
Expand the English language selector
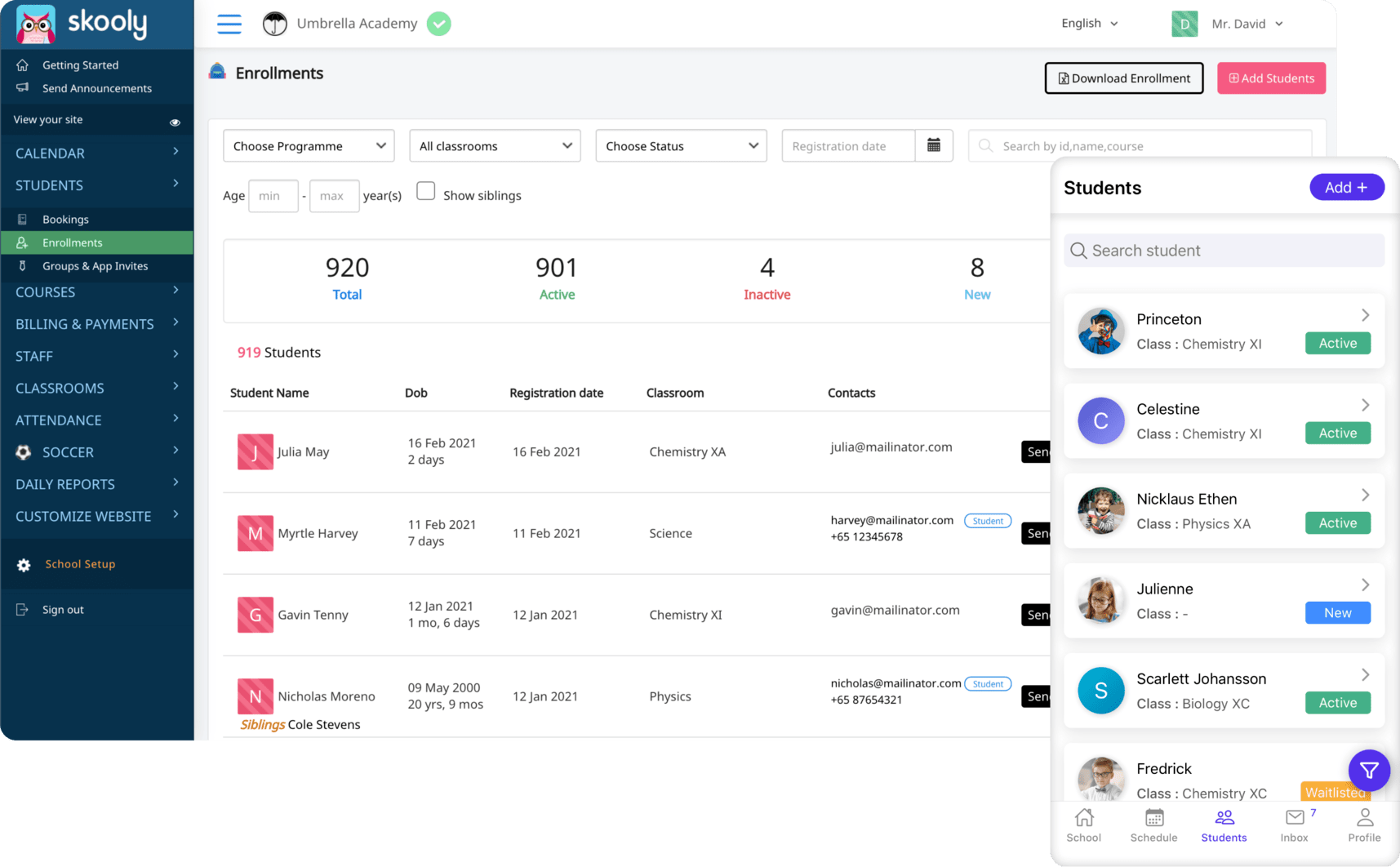click(x=1089, y=23)
